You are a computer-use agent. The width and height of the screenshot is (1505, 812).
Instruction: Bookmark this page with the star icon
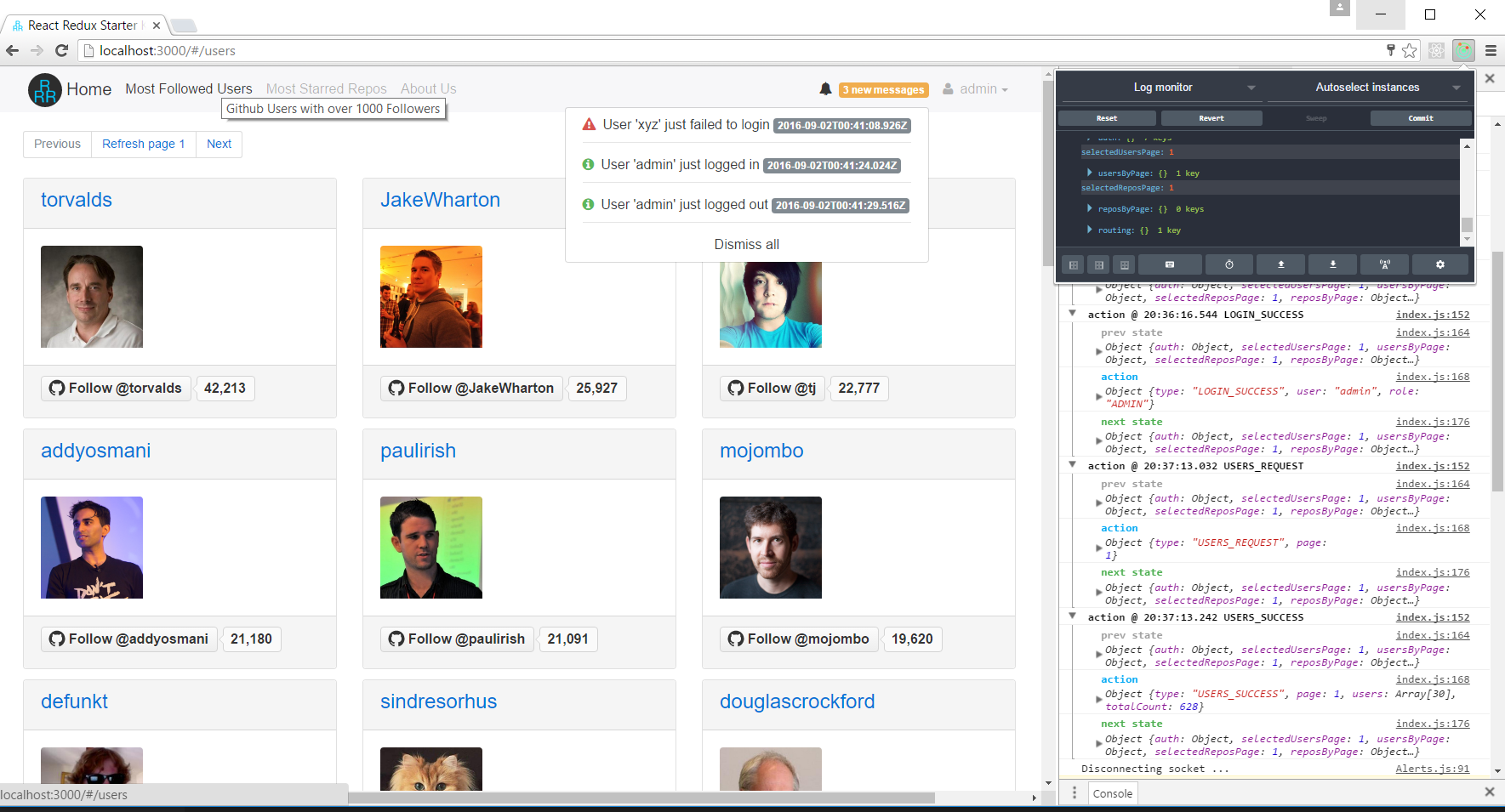(x=1410, y=50)
